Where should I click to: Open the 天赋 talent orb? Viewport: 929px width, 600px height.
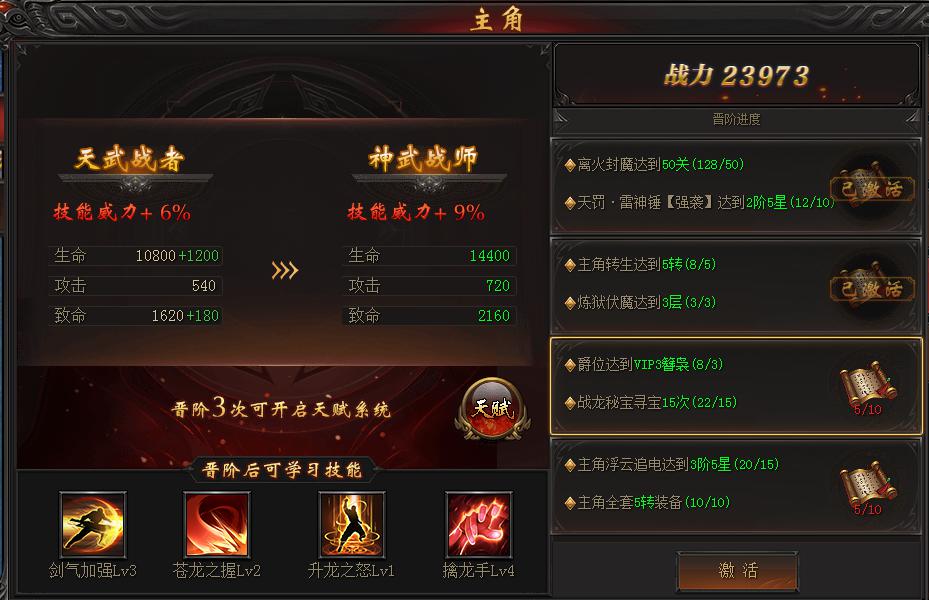click(492, 409)
